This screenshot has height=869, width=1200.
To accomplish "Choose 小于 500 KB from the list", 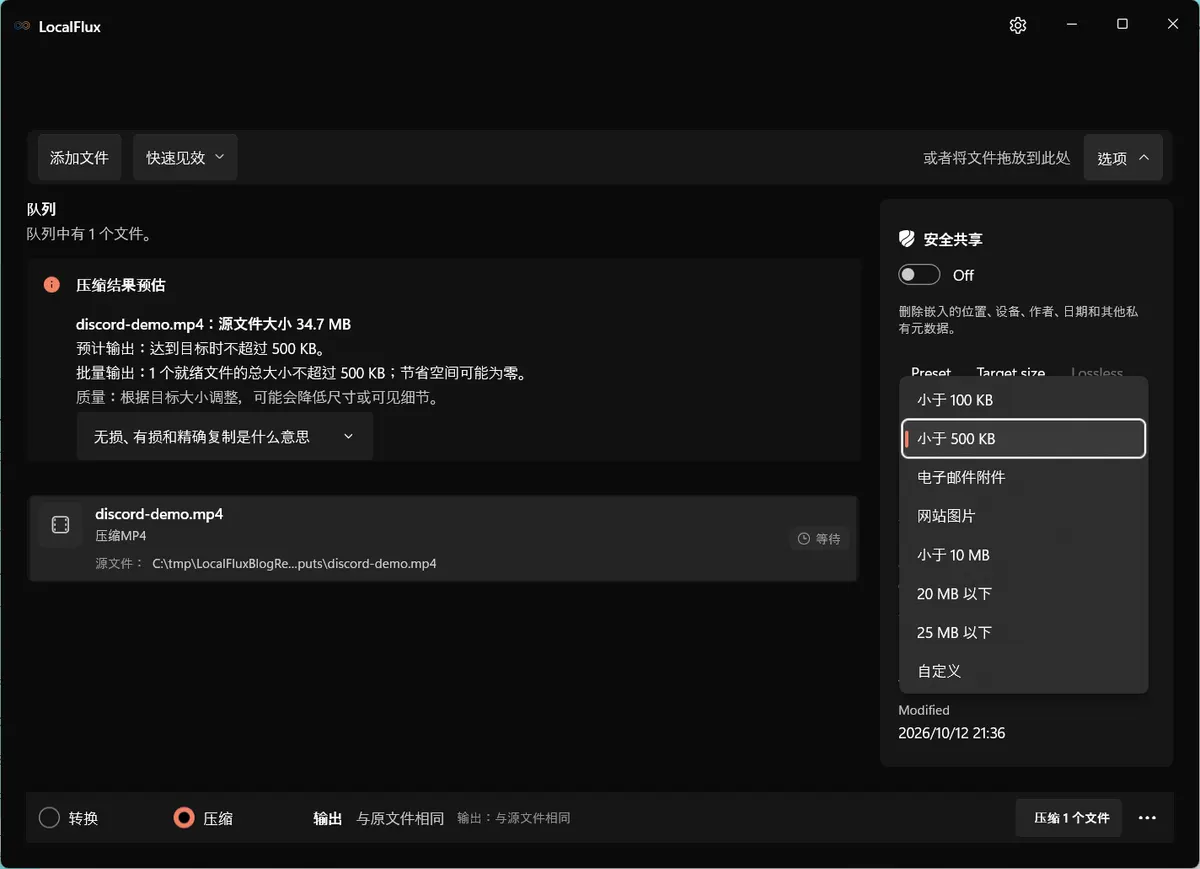I will pos(1024,438).
